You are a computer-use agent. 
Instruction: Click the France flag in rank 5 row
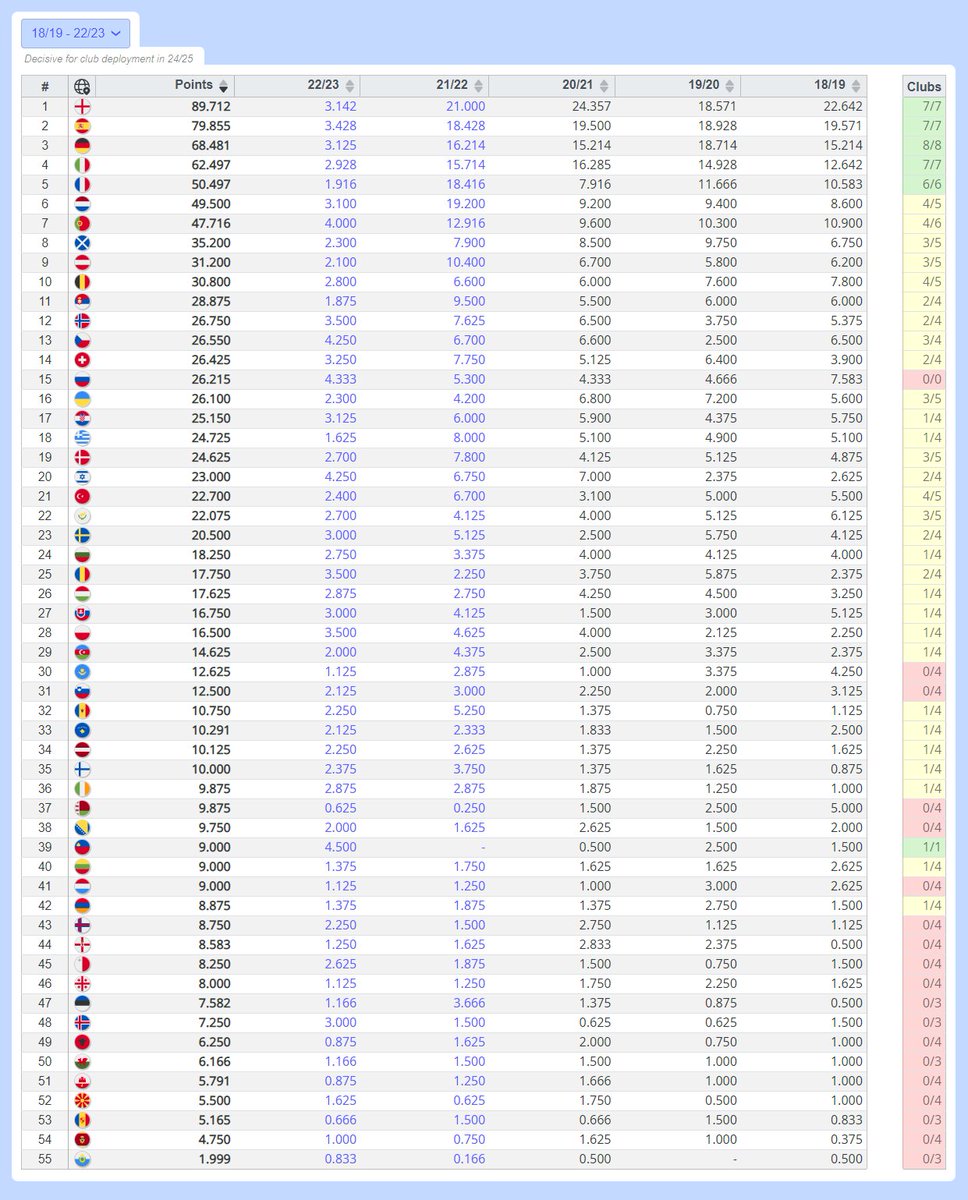click(x=82, y=184)
